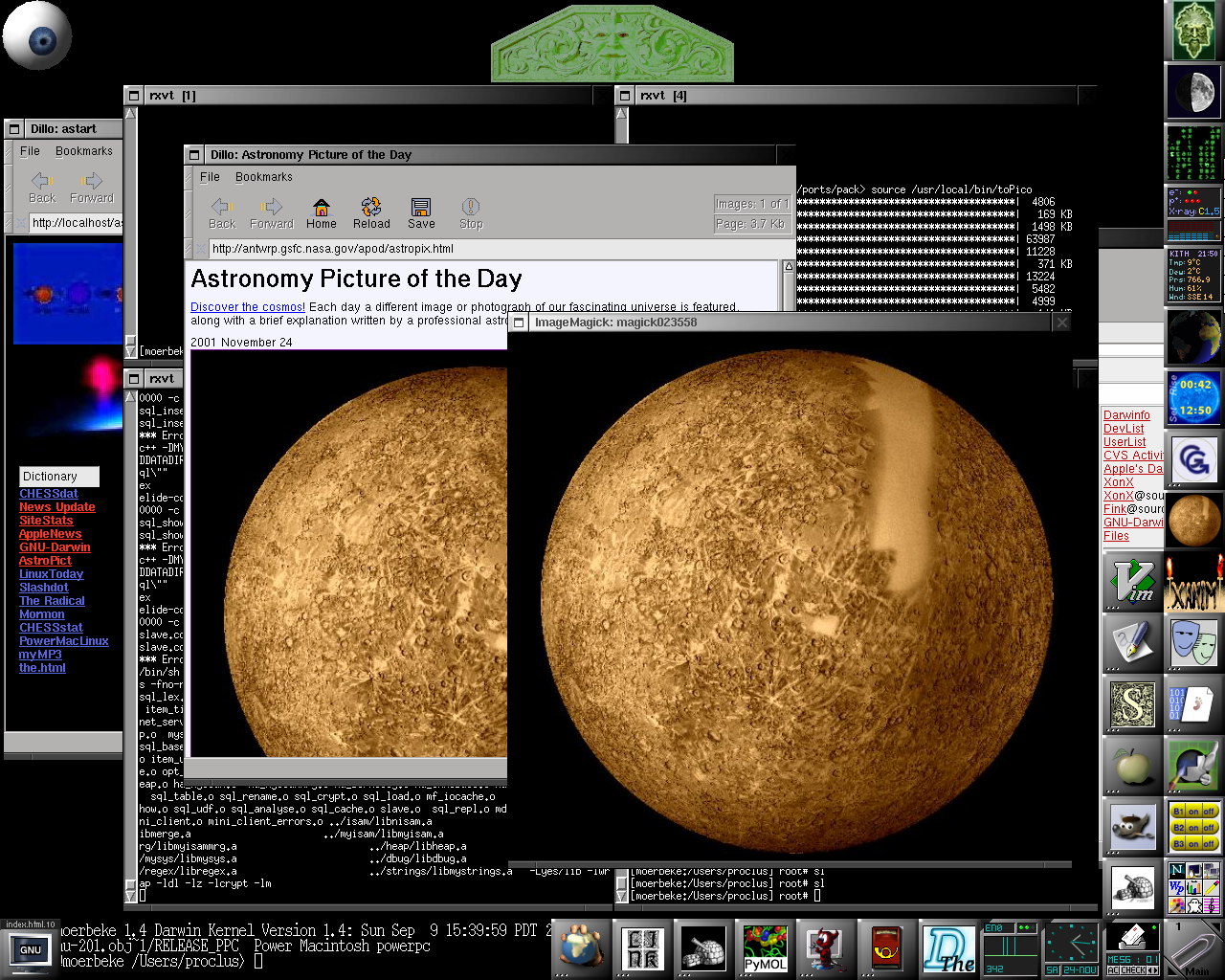Image resolution: width=1225 pixels, height=980 pixels.
Task: Click the sunrise and sunset time applet
Action: pos(1193,398)
